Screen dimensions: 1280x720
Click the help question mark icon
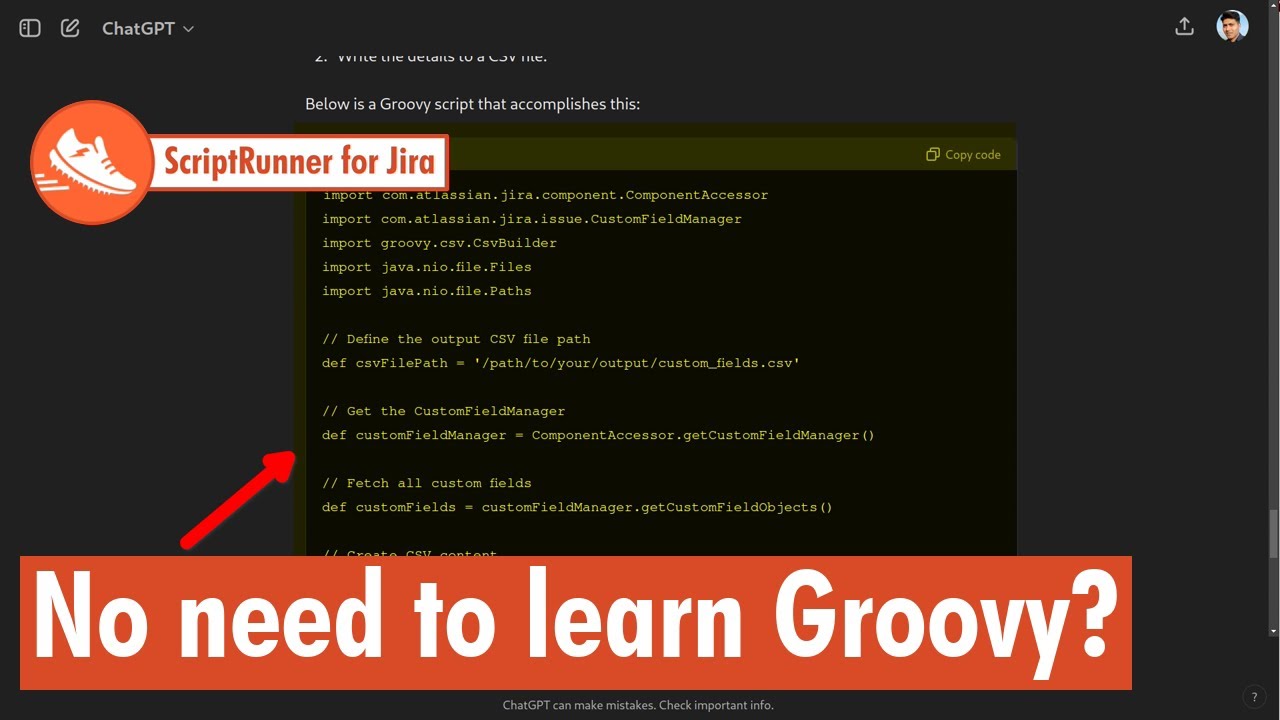tap(1254, 696)
